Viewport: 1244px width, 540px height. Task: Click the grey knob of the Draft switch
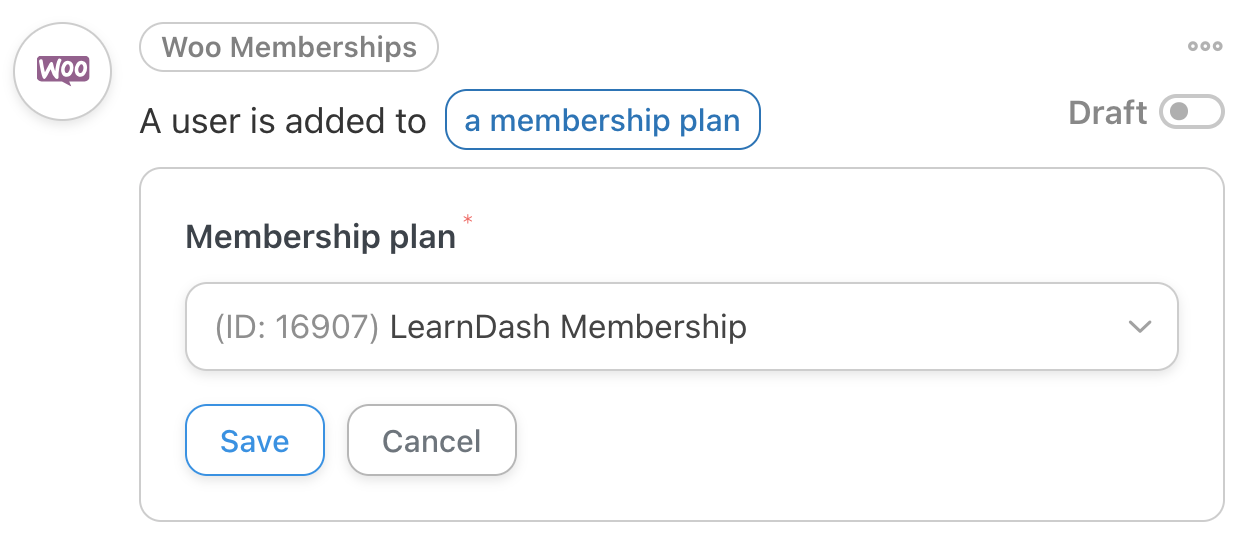click(1178, 112)
